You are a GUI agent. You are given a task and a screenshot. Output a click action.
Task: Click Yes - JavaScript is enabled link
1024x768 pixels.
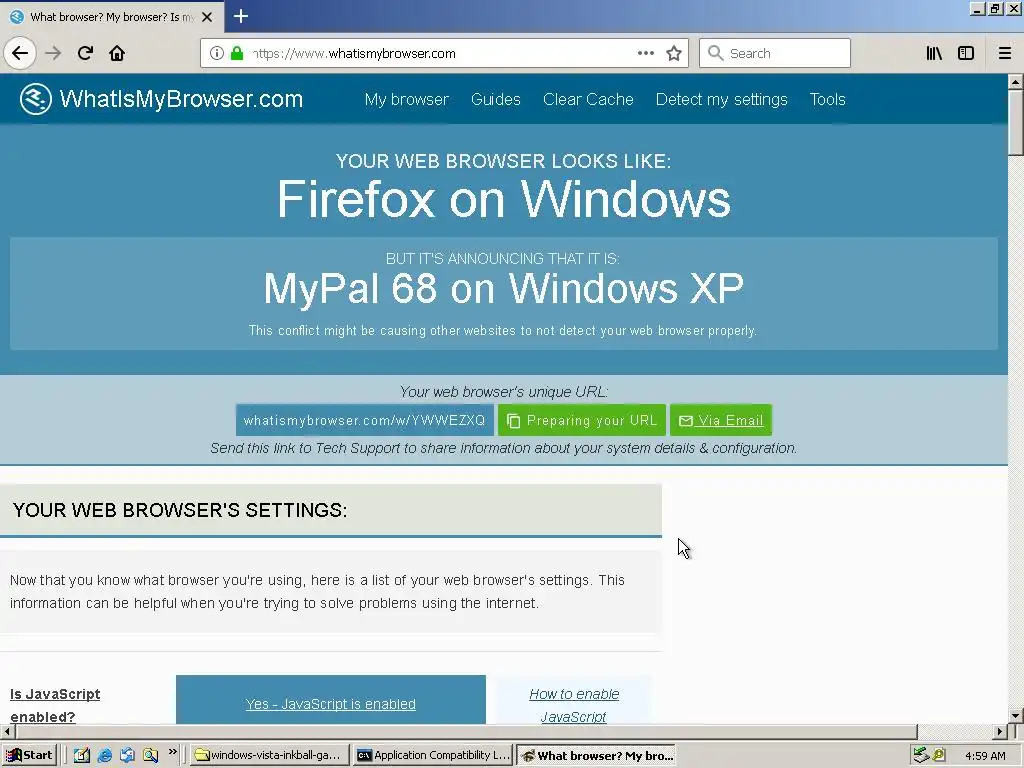(x=330, y=704)
